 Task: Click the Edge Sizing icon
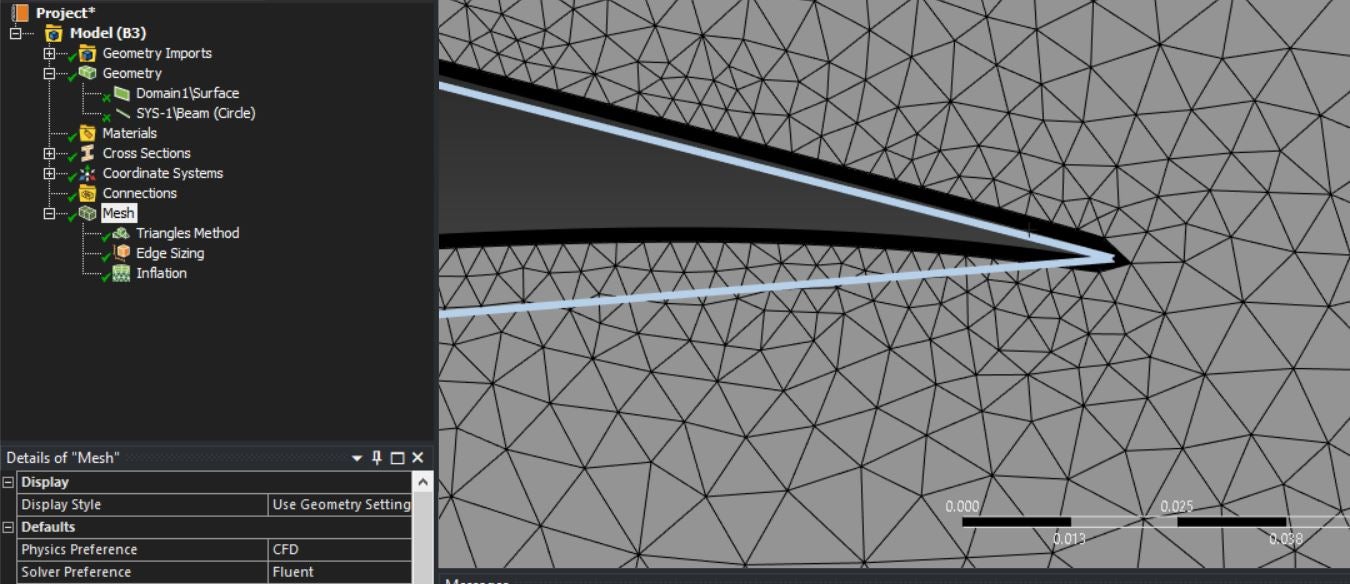(x=121, y=253)
